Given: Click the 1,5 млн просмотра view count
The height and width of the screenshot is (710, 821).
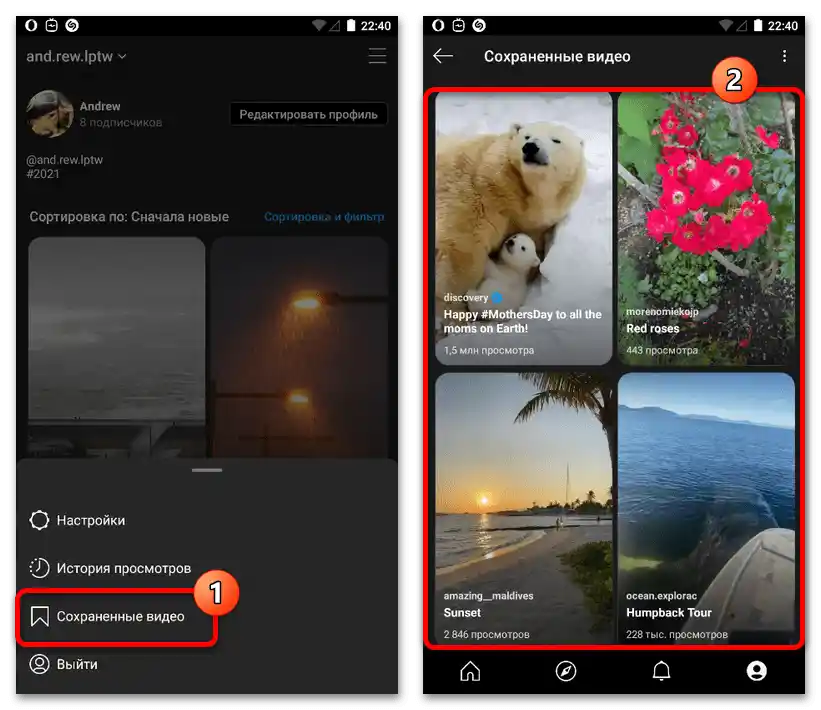Looking at the screenshot, I should point(489,350).
